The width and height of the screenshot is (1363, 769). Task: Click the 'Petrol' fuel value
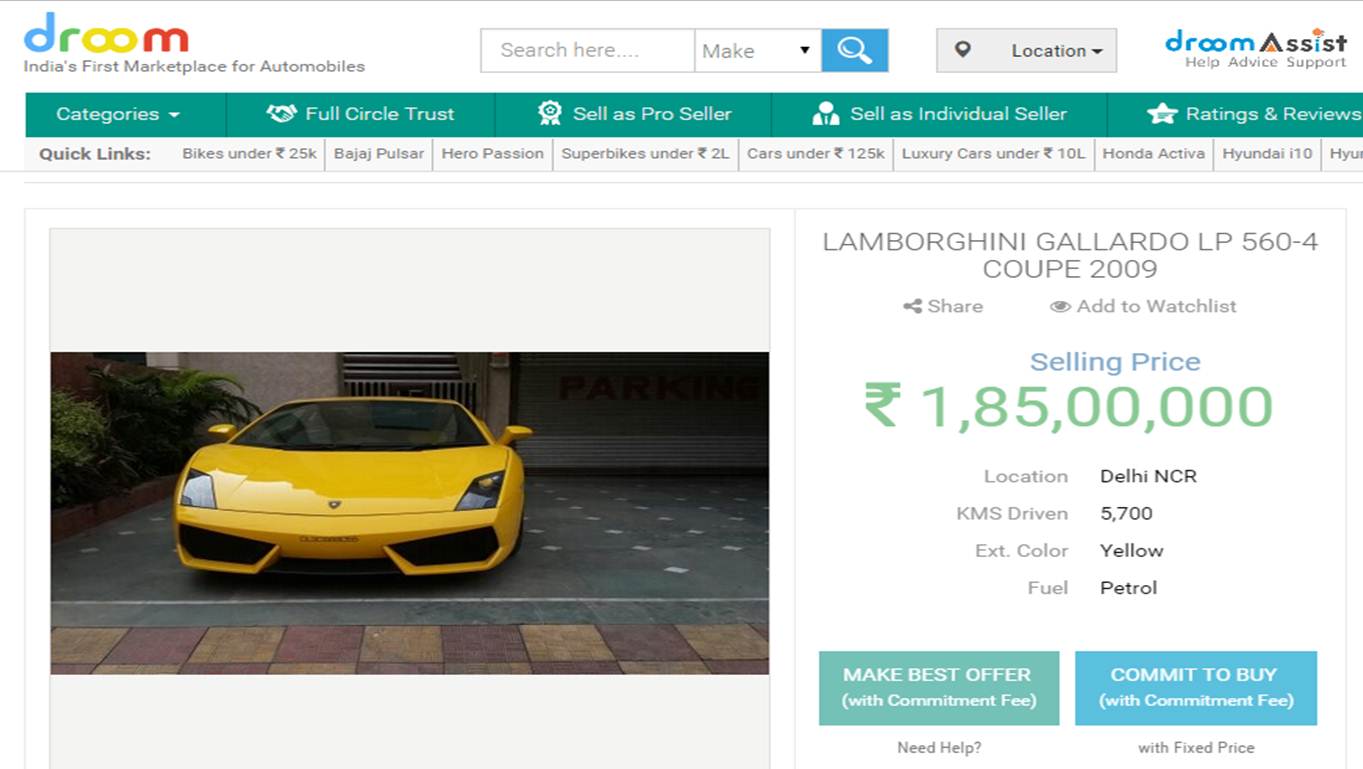1128,588
